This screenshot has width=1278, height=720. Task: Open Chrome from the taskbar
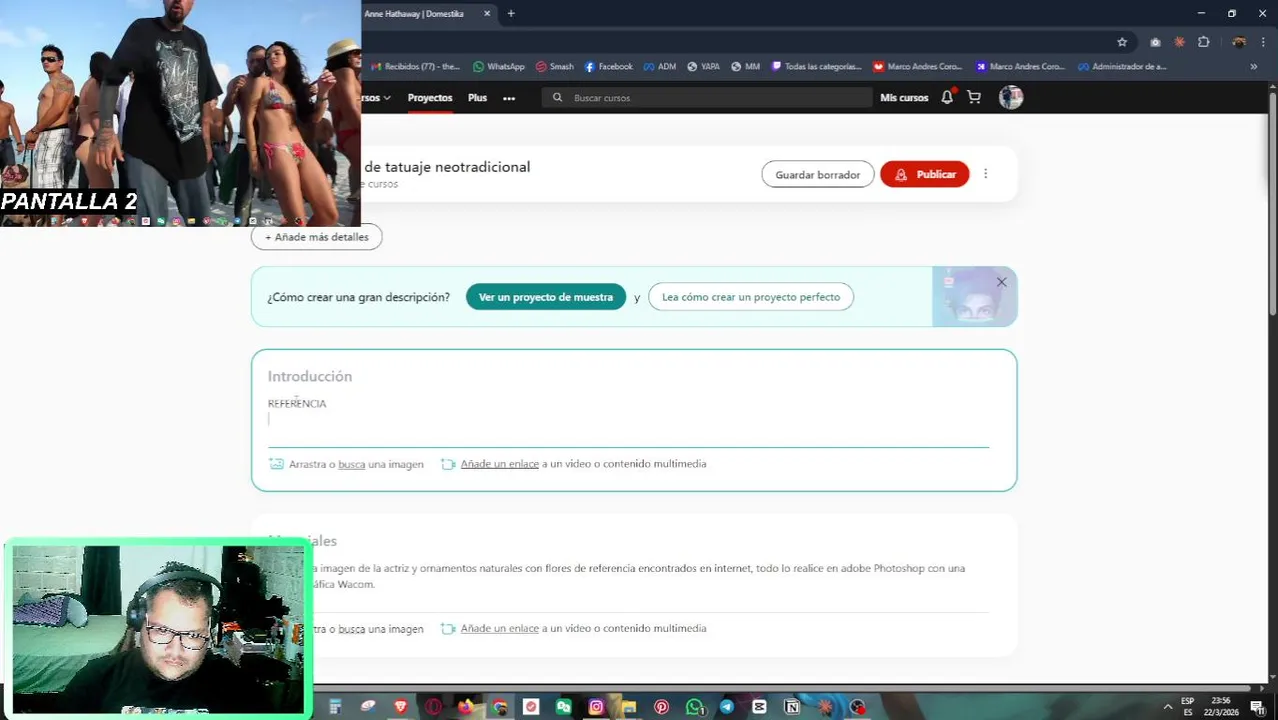500,707
